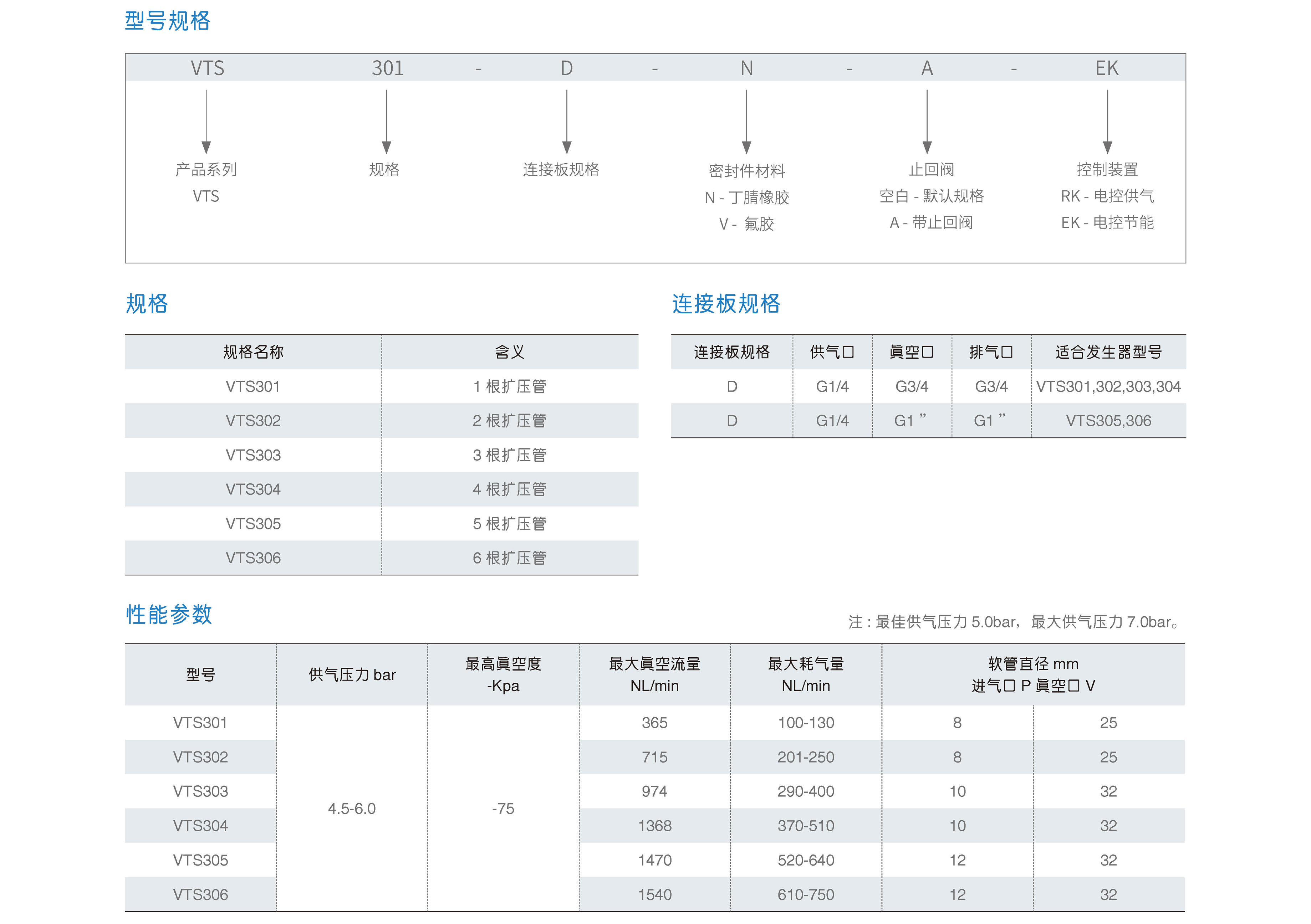
Task: Click G1" in the 排气口 column
Action: point(990,420)
